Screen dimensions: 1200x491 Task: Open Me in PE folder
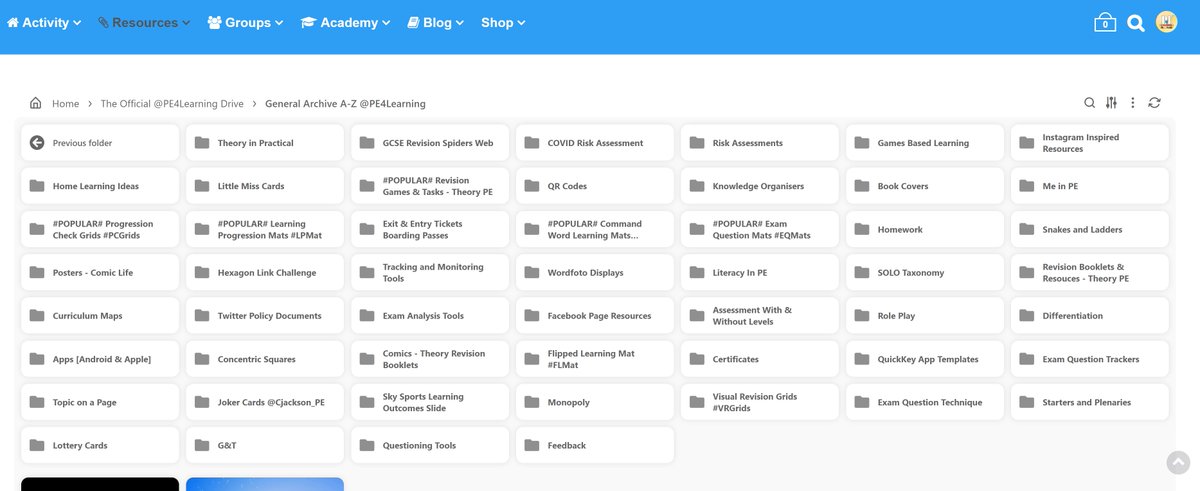click(1090, 186)
